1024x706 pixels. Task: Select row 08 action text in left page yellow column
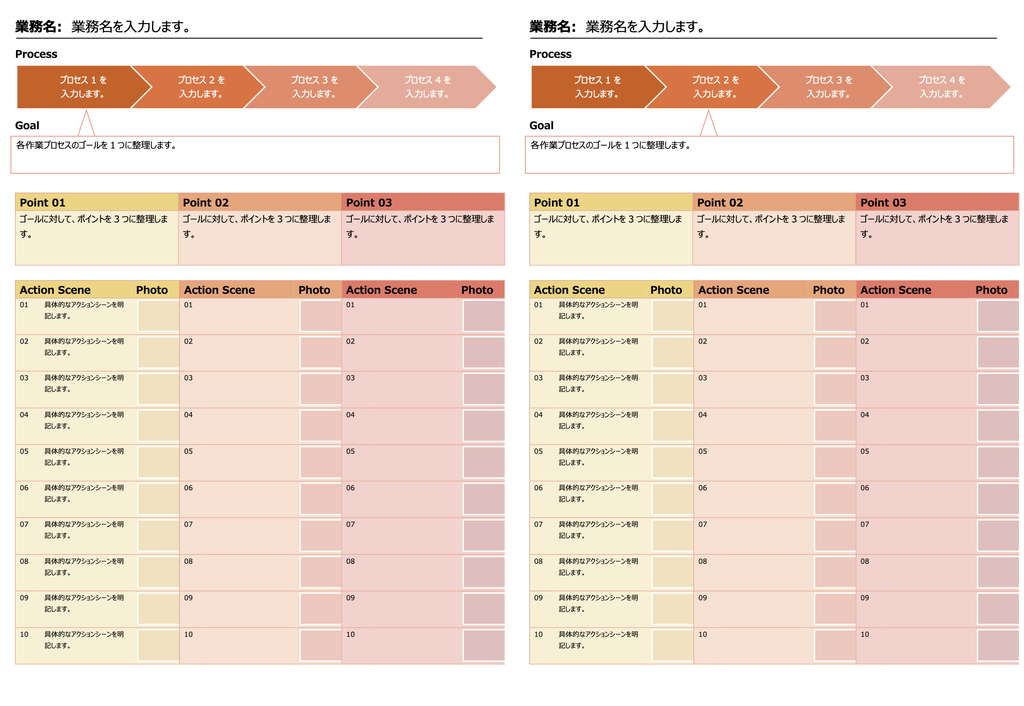pos(84,567)
